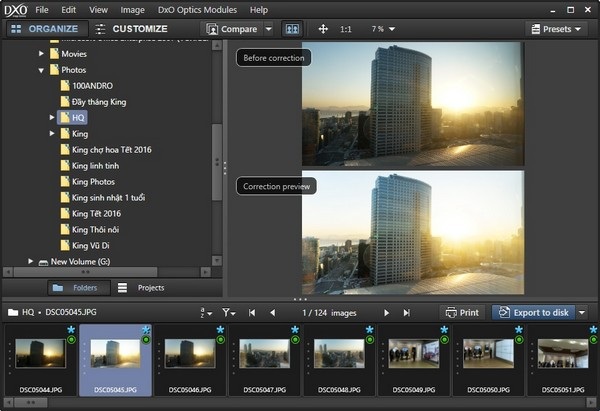The height and width of the screenshot is (411, 600).
Task: Switch to the CUSTOMIZE tab
Action: click(131, 29)
